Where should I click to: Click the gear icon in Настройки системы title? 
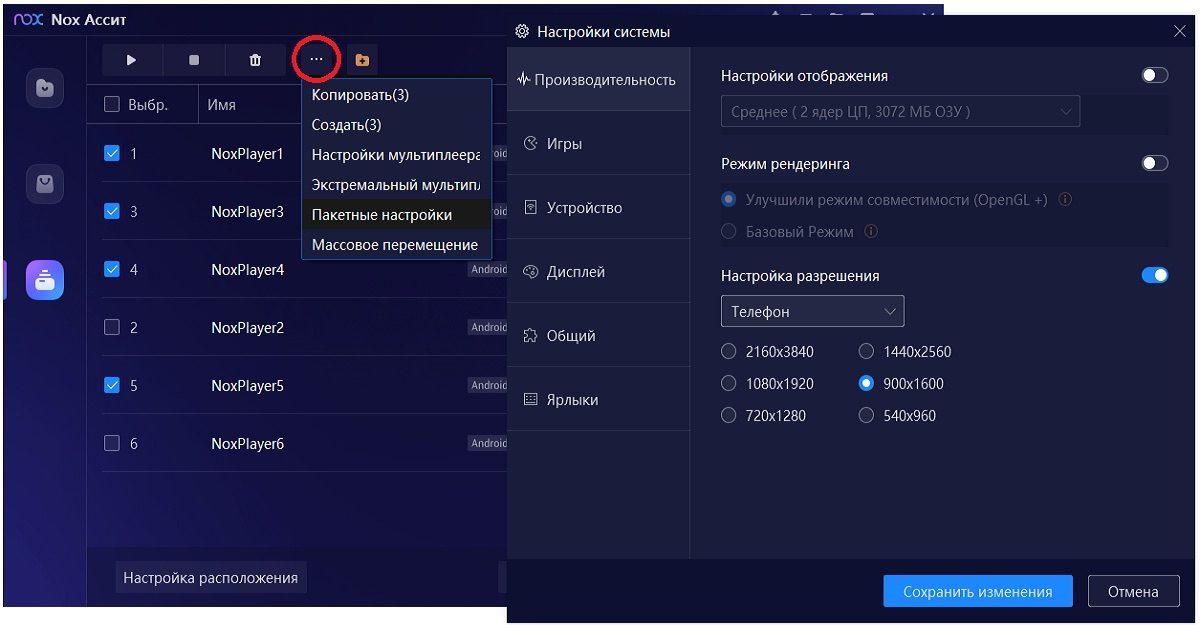[x=521, y=31]
